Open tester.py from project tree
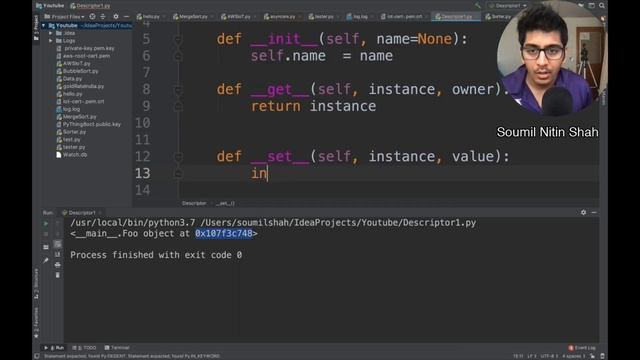Screen dimensions: 640x360 [x=71, y=147]
